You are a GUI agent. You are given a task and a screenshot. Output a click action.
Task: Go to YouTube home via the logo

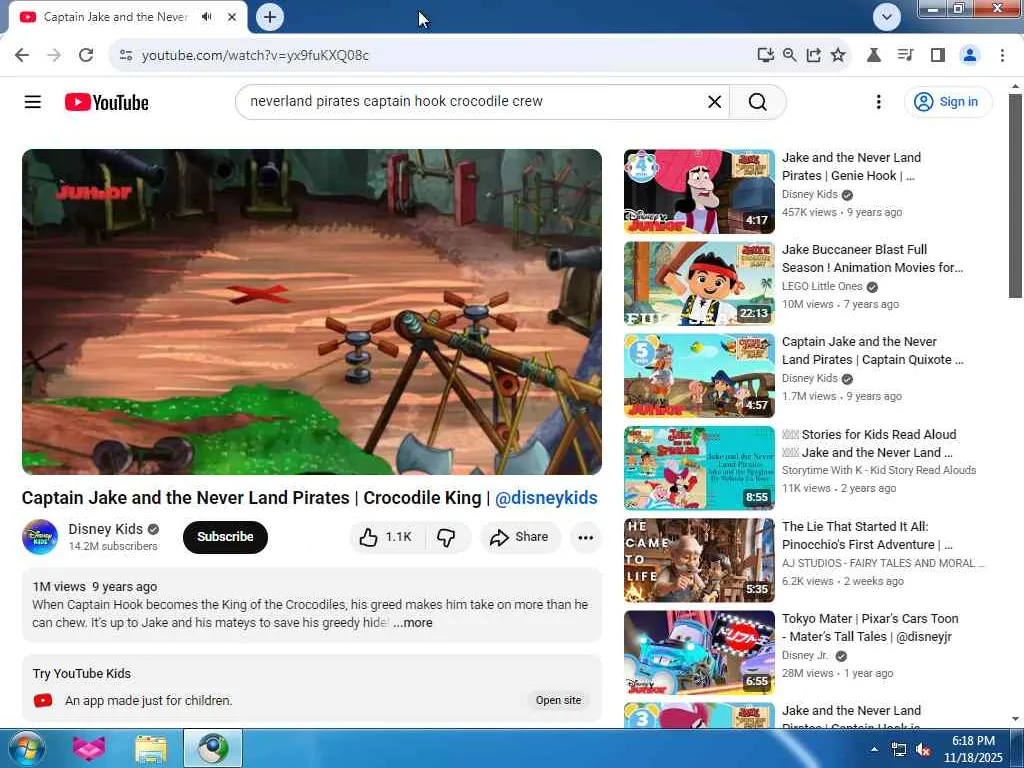(x=106, y=102)
